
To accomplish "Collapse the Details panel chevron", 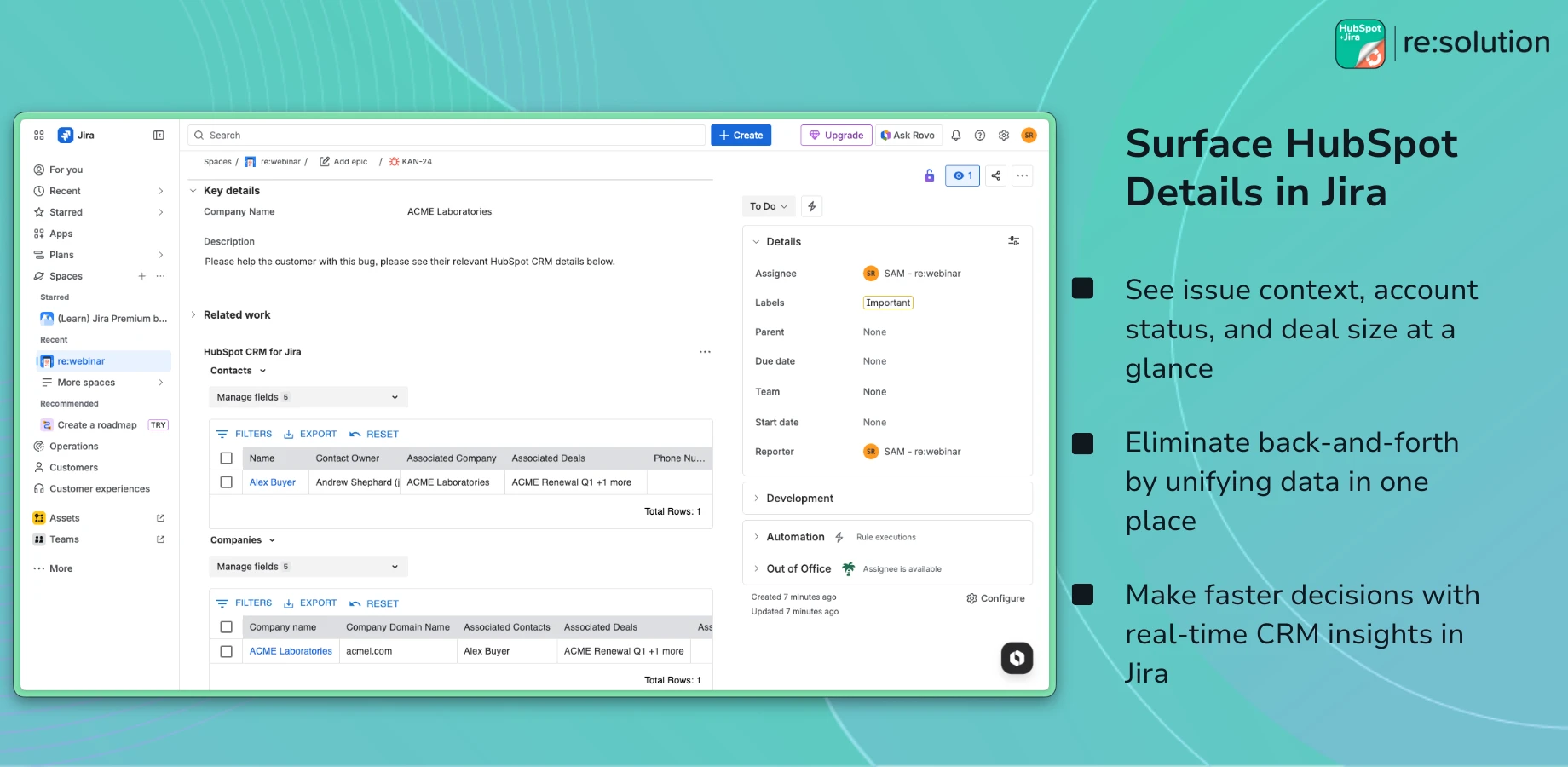I will (756, 242).
